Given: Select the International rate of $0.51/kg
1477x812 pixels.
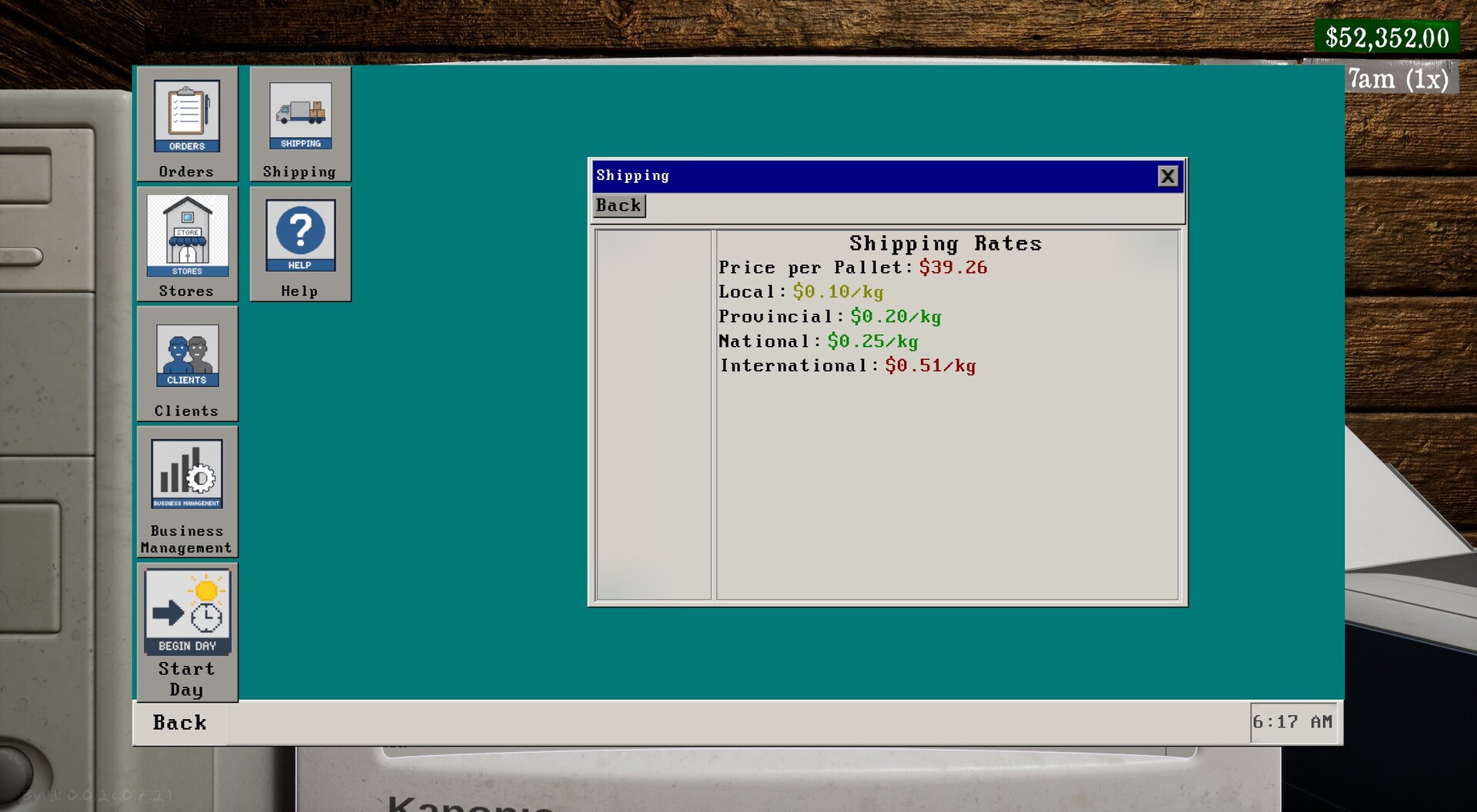Looking at the screenshot, I should [930, 366].
